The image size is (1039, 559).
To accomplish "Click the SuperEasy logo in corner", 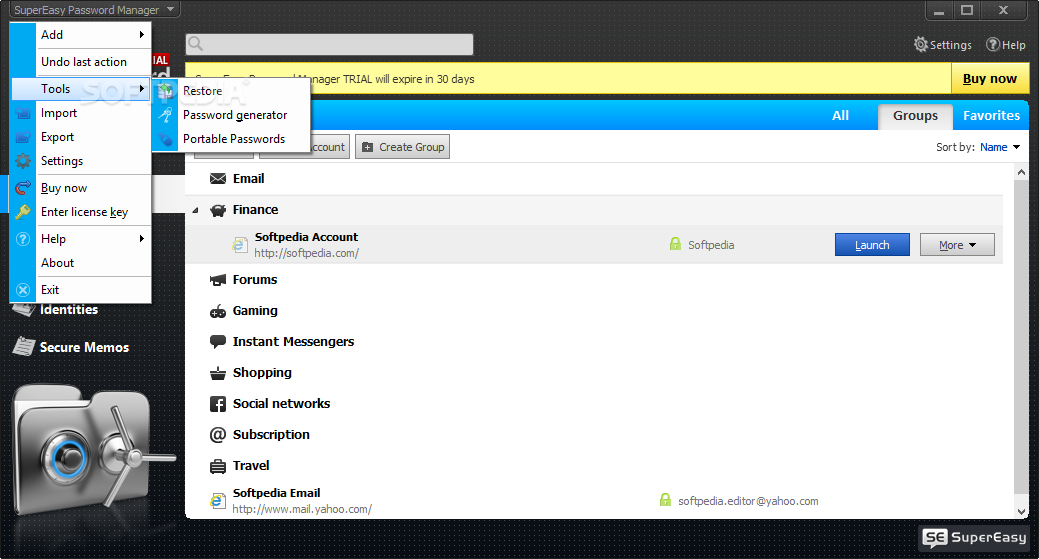I will tap(975, 537).
